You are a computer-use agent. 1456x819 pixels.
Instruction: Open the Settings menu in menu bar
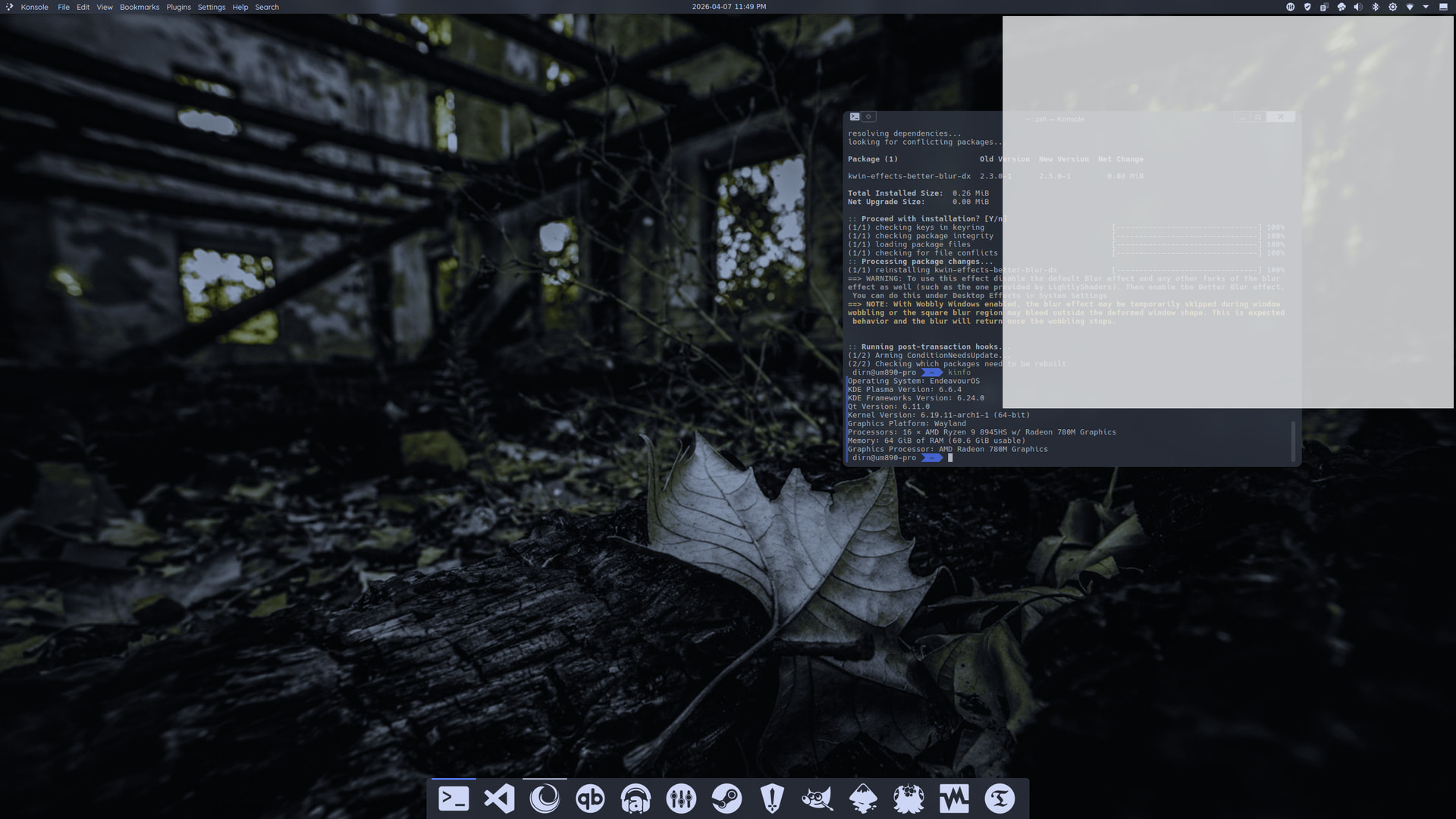[x=212, y=7]
